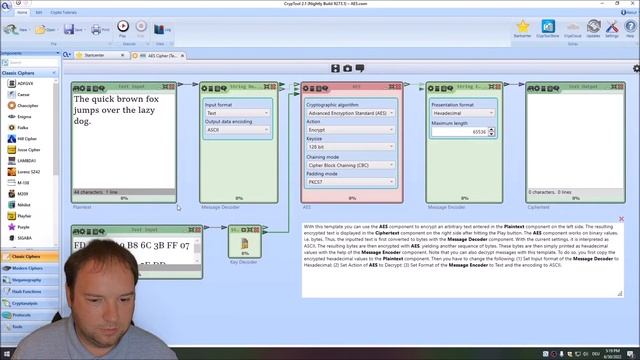640x360 pixels.
Task: Open the Output data encoding dropdown
Action: [237, 130]
